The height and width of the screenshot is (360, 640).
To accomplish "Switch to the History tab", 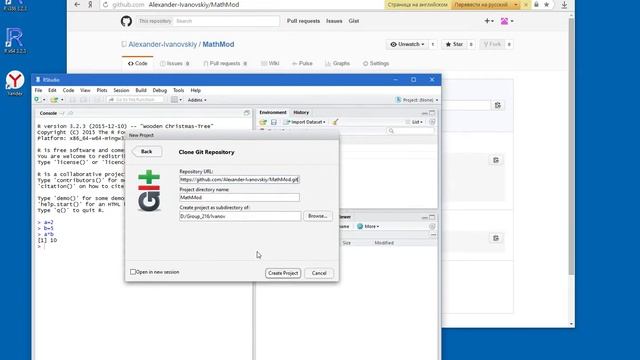I will point(301,112).
